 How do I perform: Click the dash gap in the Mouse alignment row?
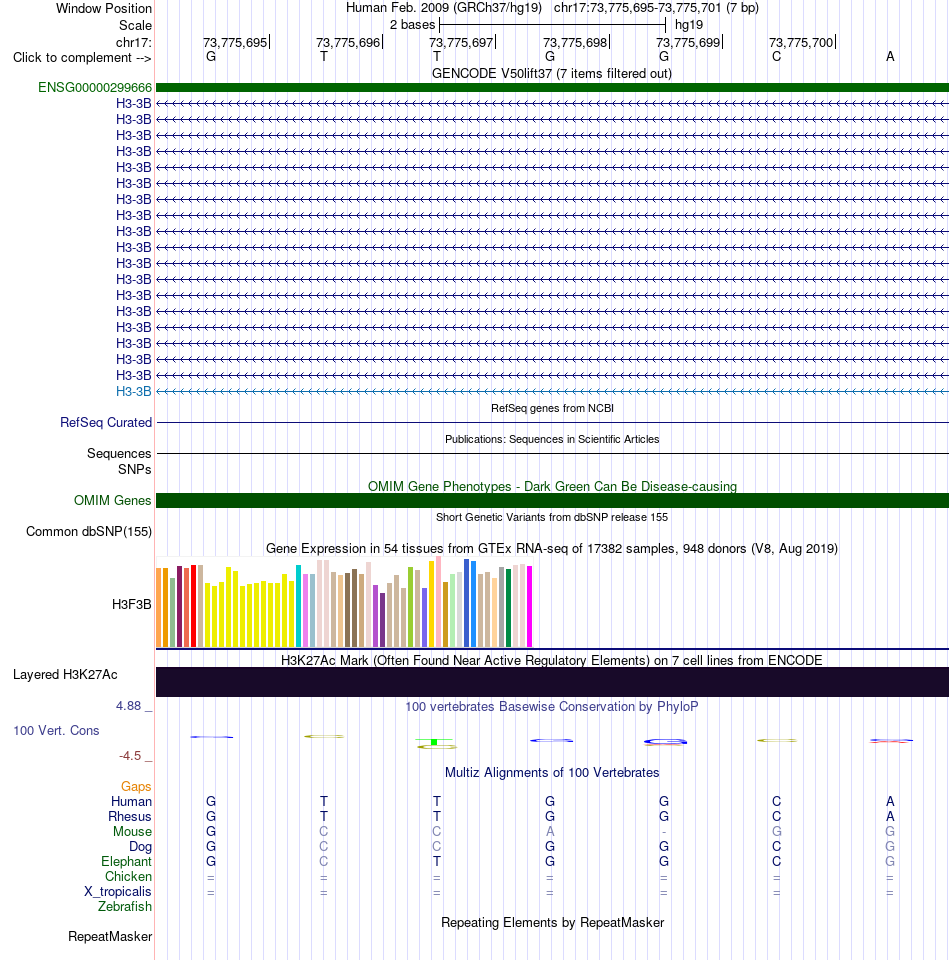pyautogui.click(x=664, y=832)
